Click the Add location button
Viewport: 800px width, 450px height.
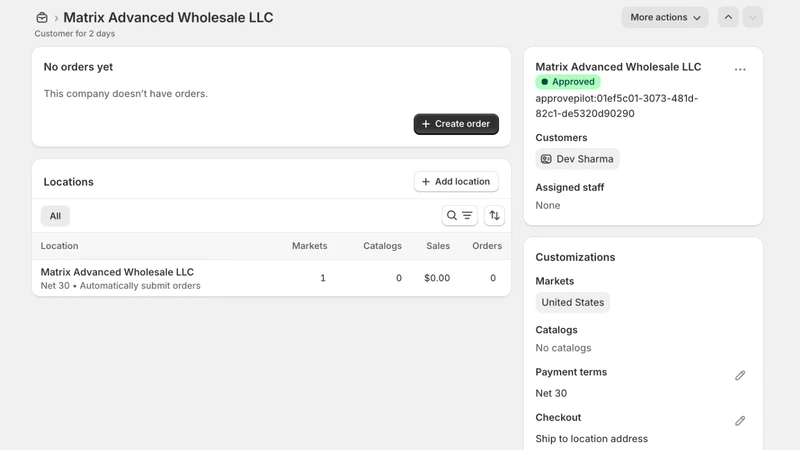[x=456, y=182]
